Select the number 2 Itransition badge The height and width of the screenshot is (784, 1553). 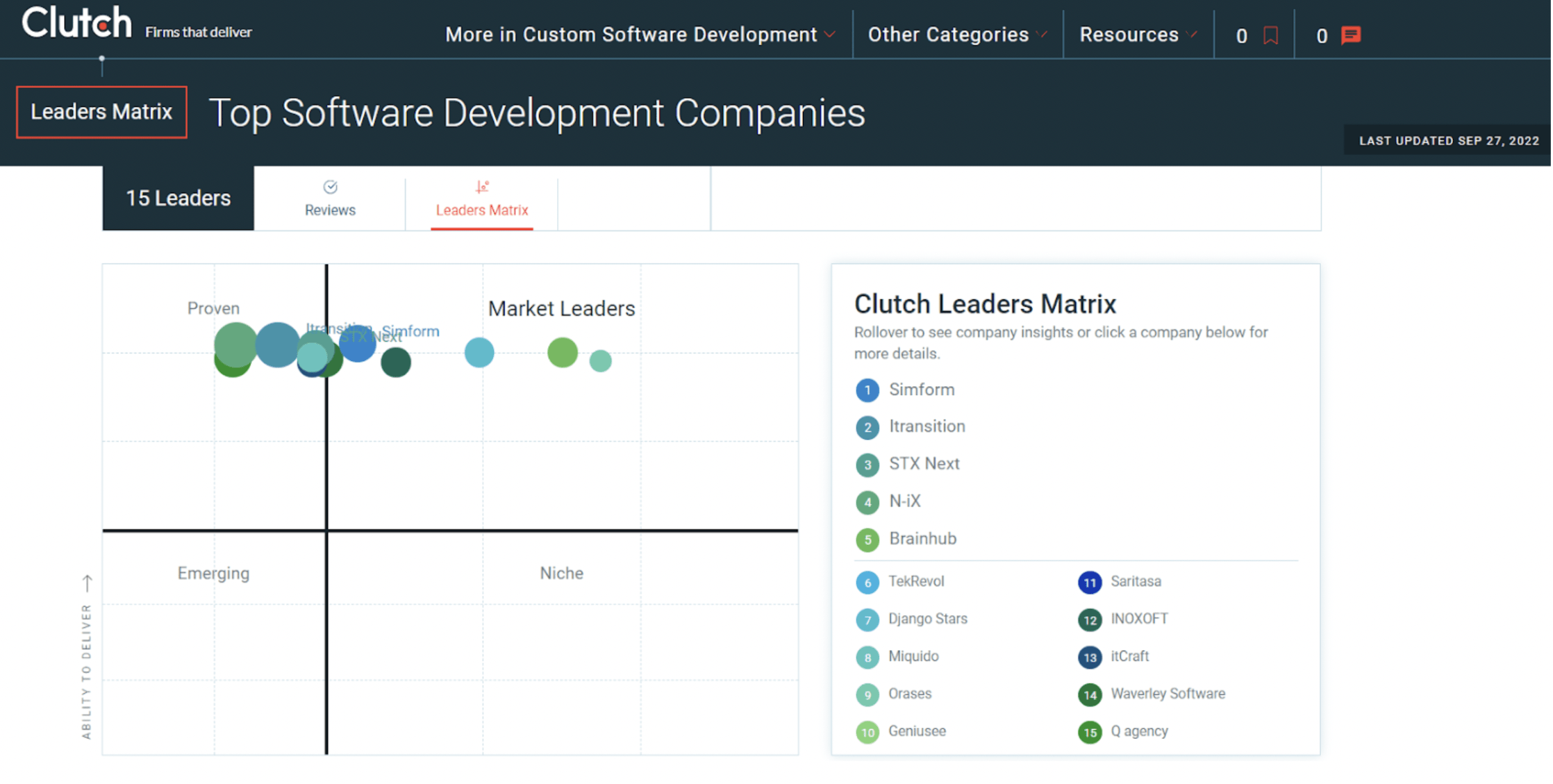point(867,428)
